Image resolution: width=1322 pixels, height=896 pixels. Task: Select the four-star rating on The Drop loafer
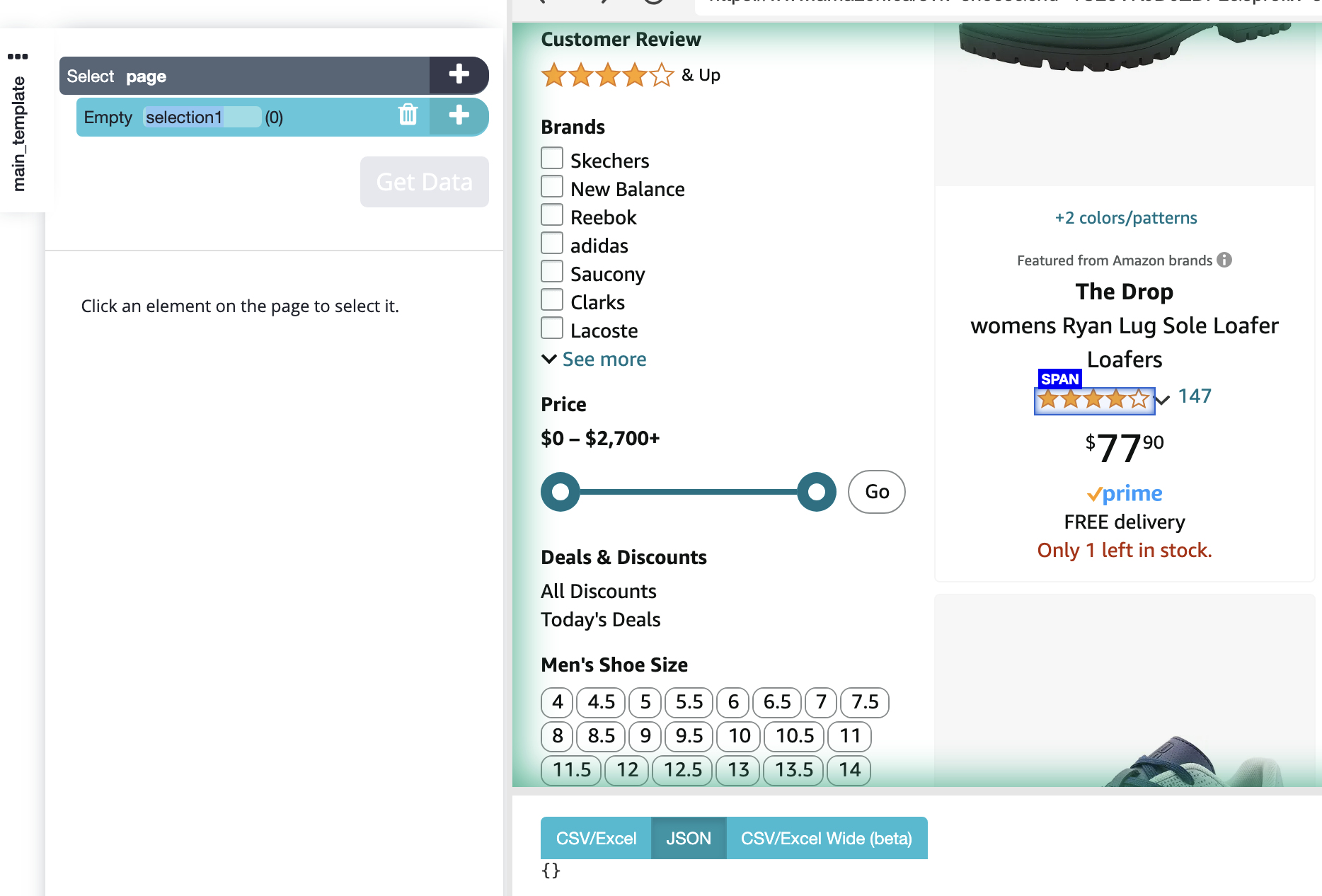click(x=1094, y=400)
